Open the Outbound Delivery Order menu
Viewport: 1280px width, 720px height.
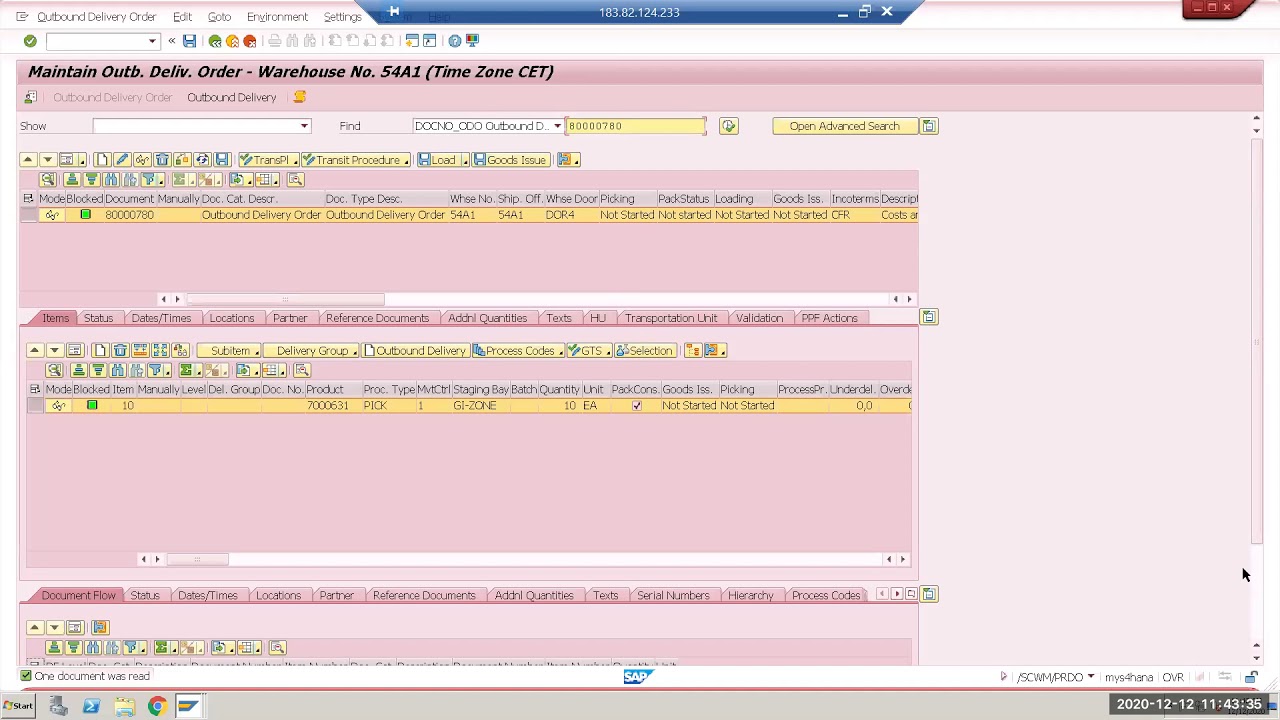tap(96, 17)
